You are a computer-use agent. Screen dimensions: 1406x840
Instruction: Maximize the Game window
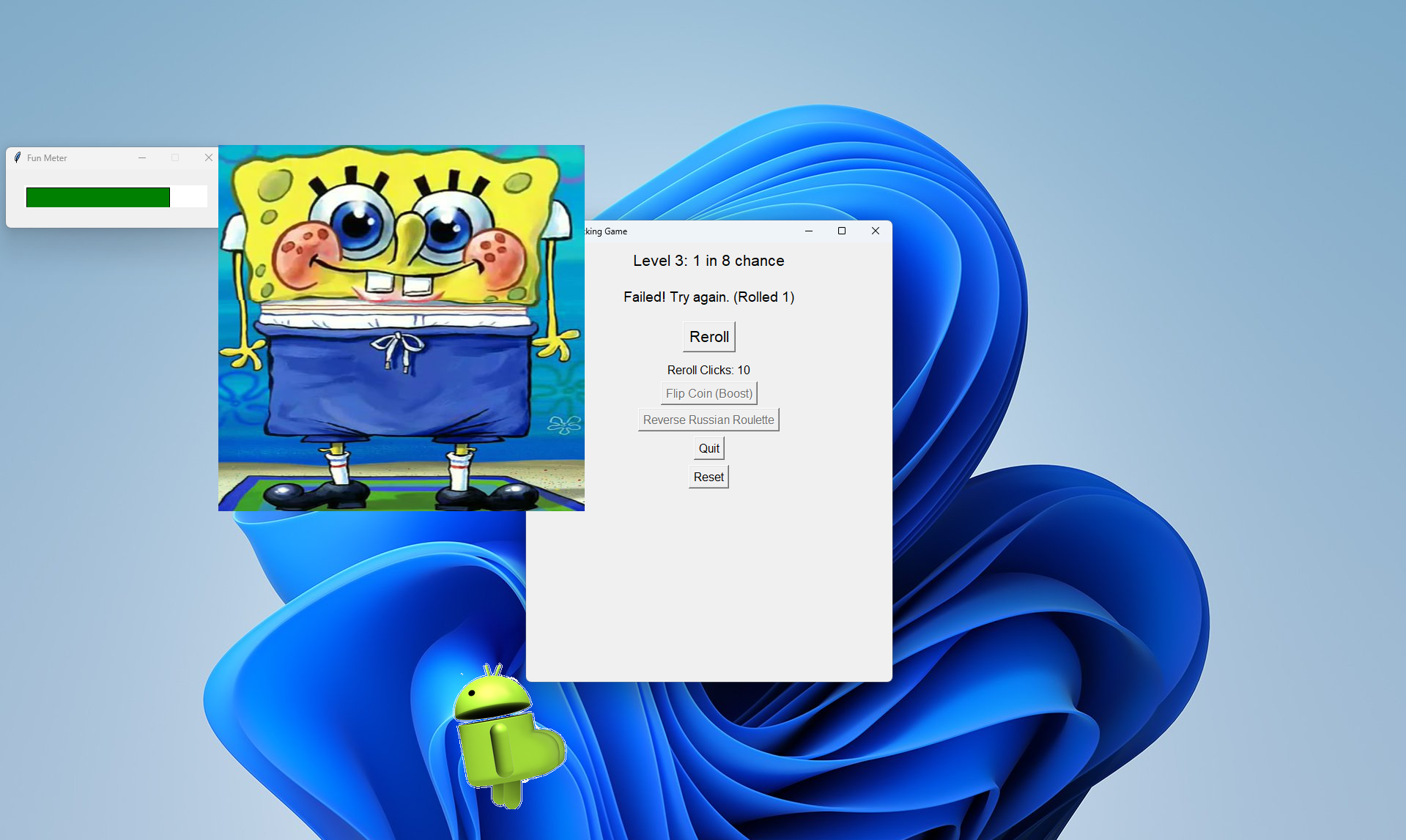click(x=842, y=231)
